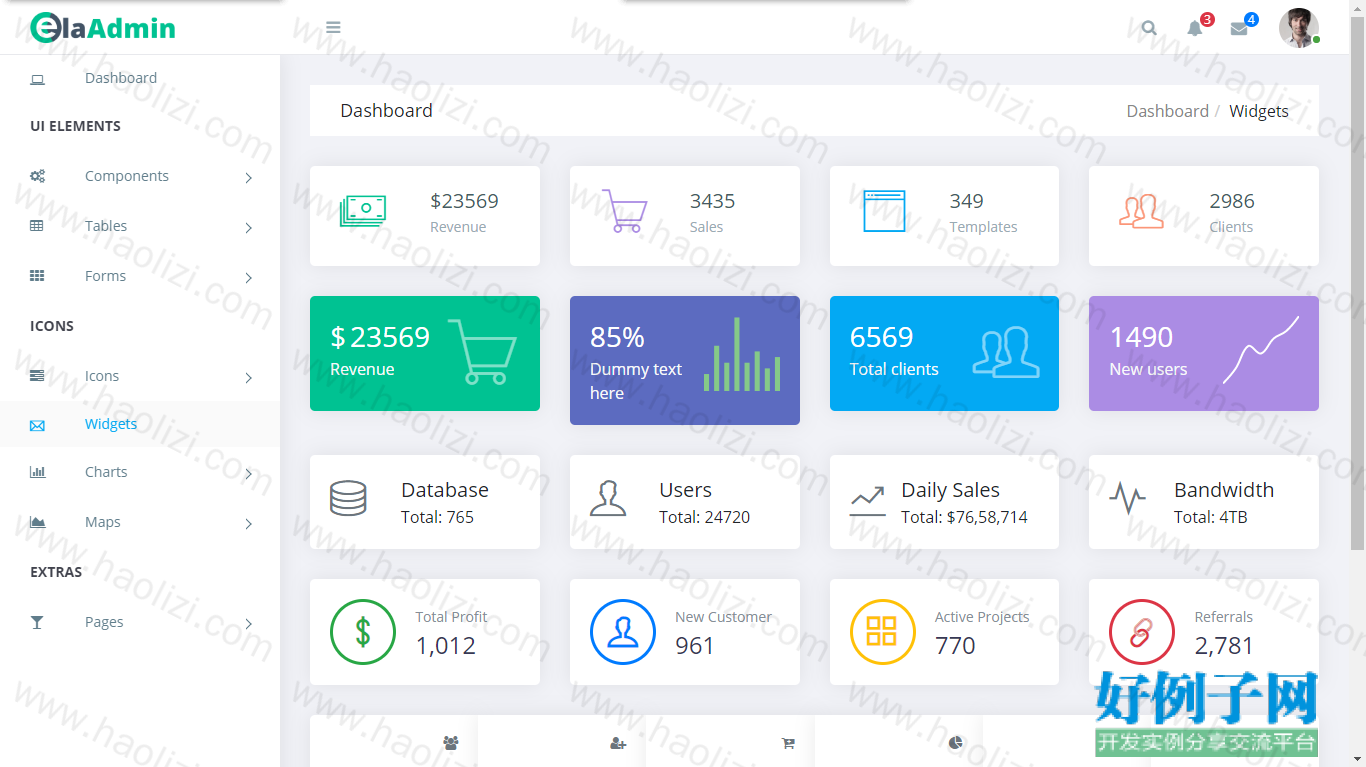Screen dimensions: 1366x767
Task: Open the user avatar profile menu
Action: click(x=1298, y=27)
